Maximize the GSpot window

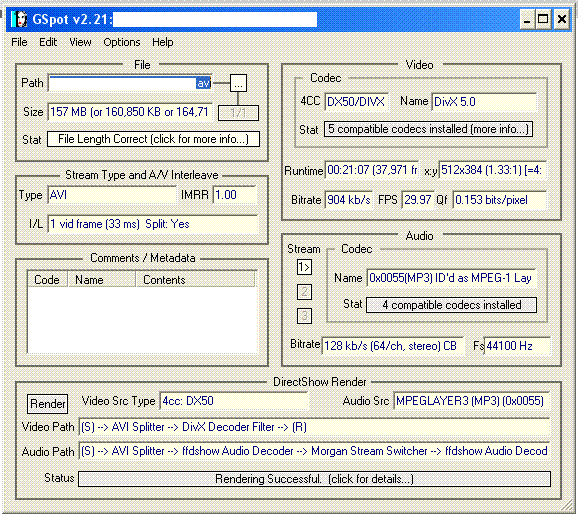(x=543, y=19)
